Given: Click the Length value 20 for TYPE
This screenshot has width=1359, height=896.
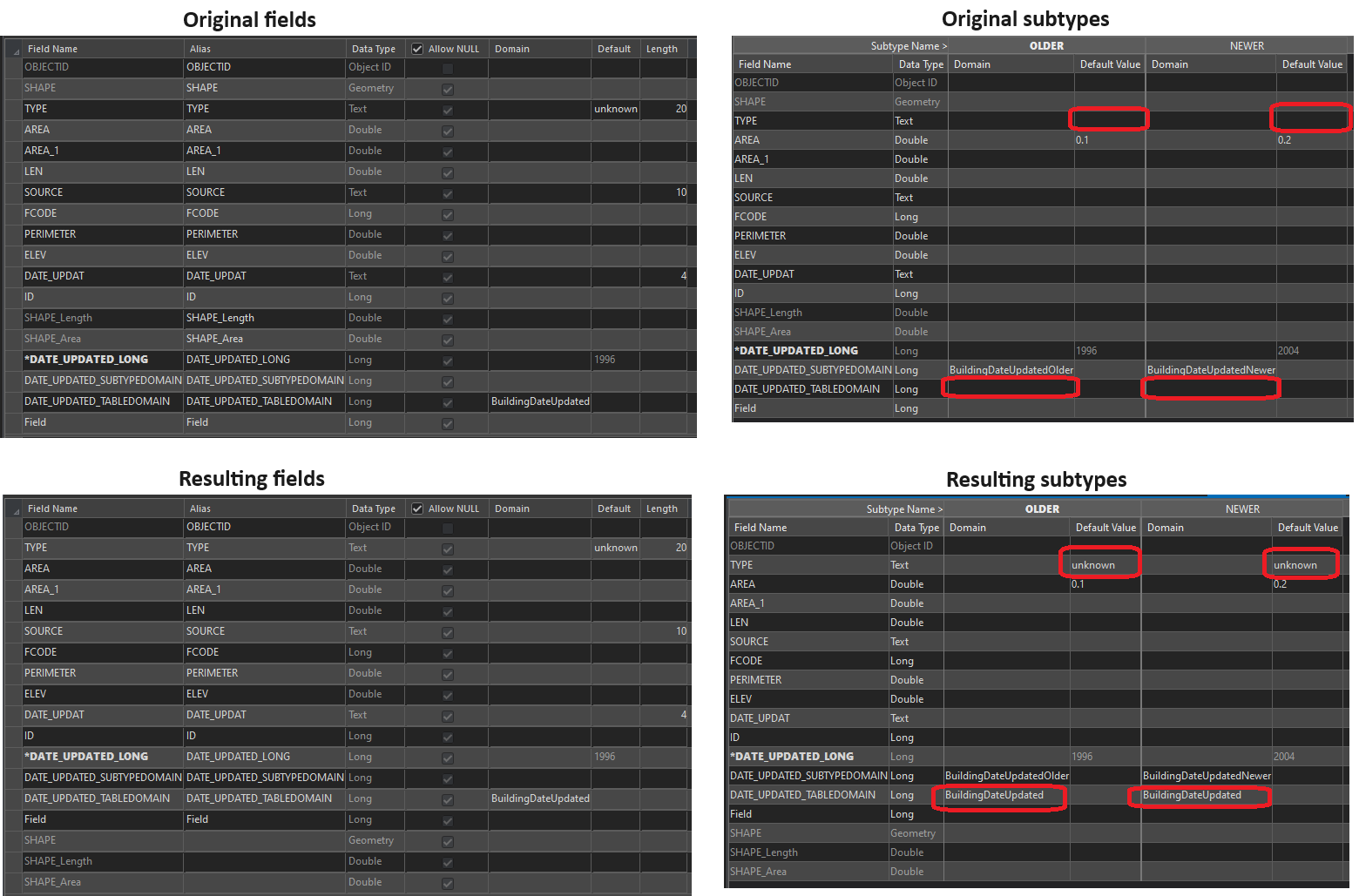Looking at the screenshot, I should [680, 108].
